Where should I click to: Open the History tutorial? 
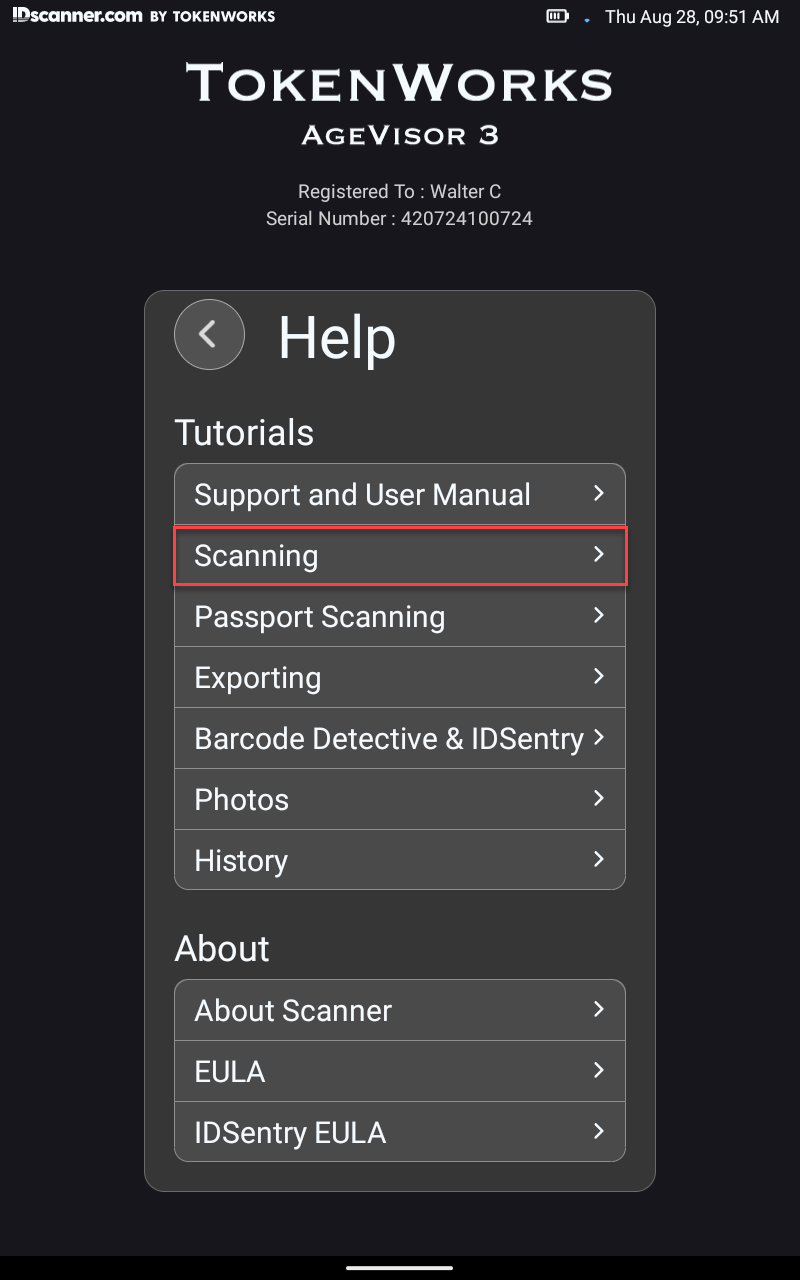[x=400, y=860]
